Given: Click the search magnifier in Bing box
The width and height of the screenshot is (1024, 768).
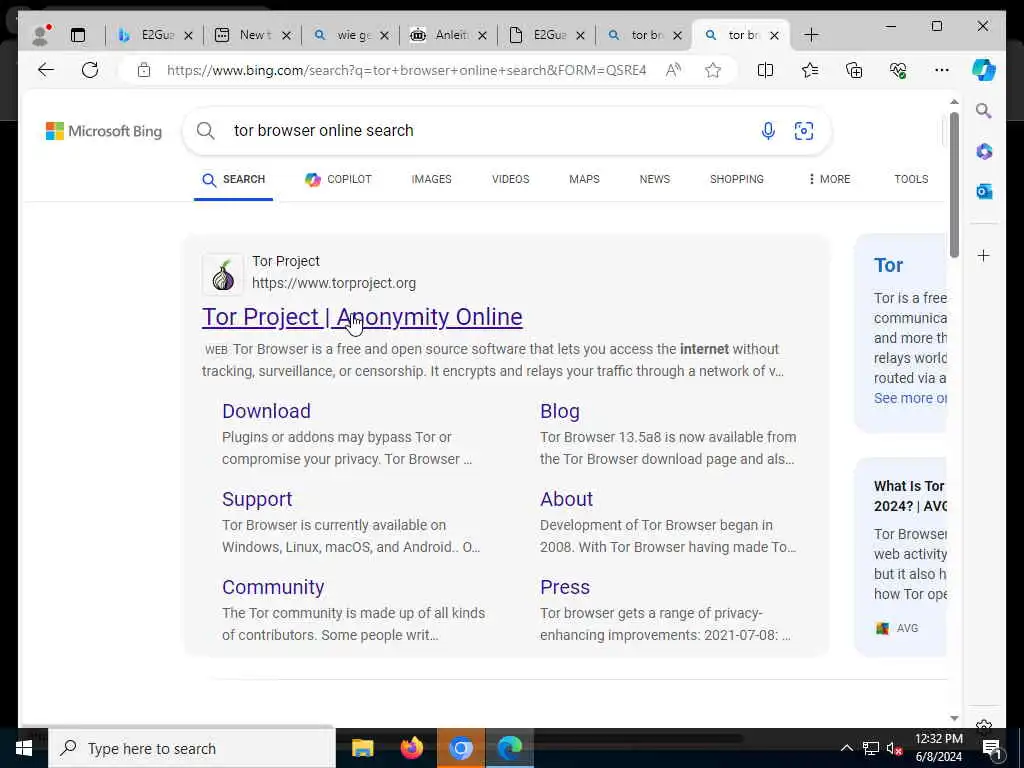Looking at the screenshot, I should tap(206, 131).
